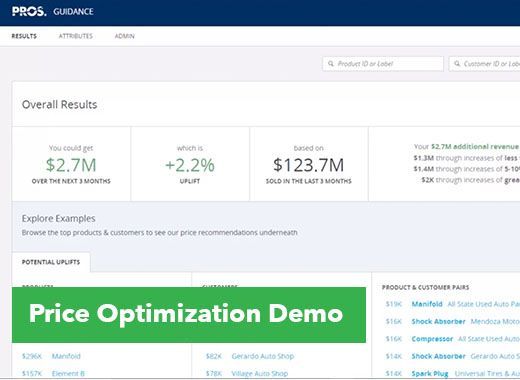Focus the Product ID or Label search field
The width and height of the screenshot is (520, 380).
click(x=383, y=63)
